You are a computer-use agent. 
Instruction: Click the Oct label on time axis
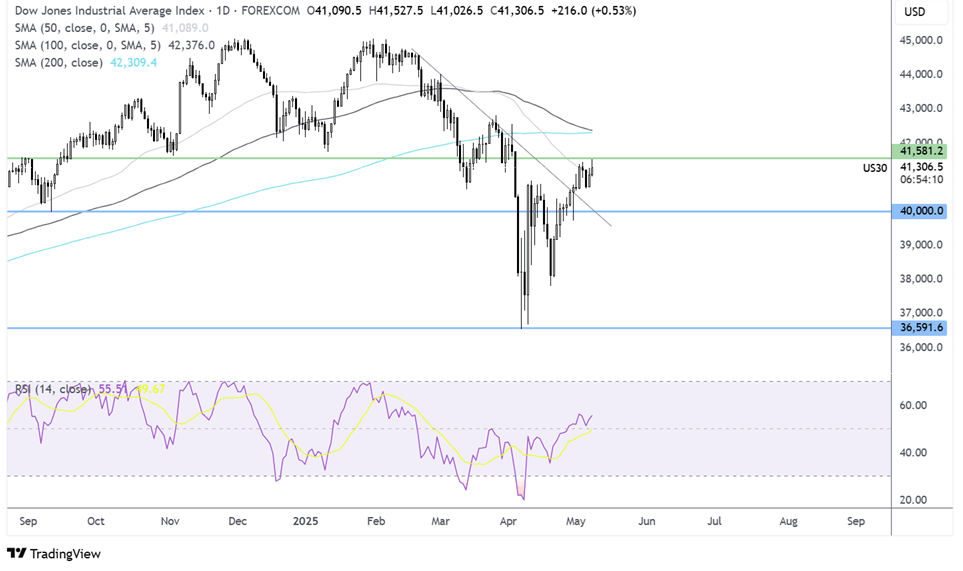pos(96,521)
